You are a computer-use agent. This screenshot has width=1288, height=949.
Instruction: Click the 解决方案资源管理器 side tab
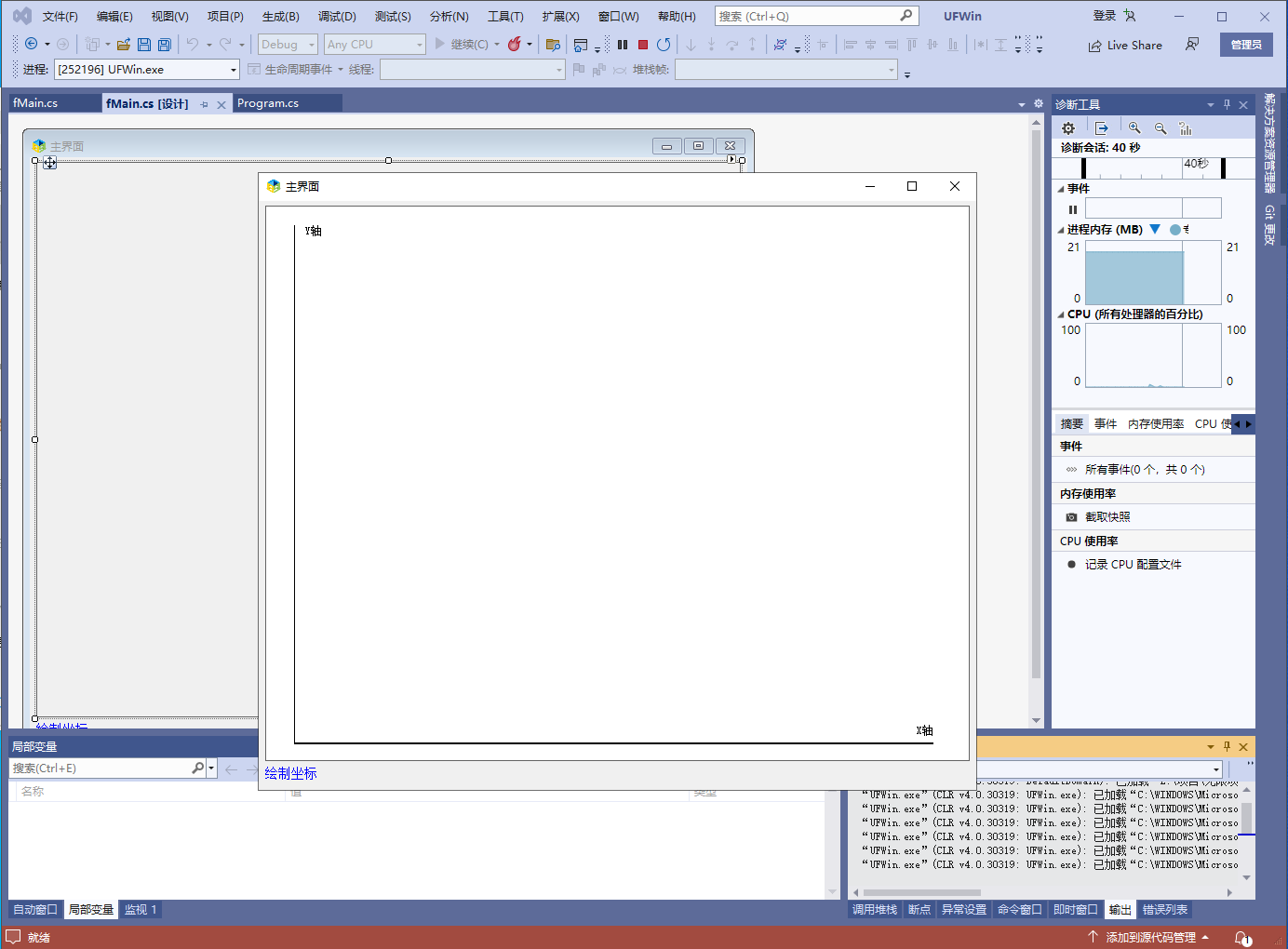tap(1269, 142)
